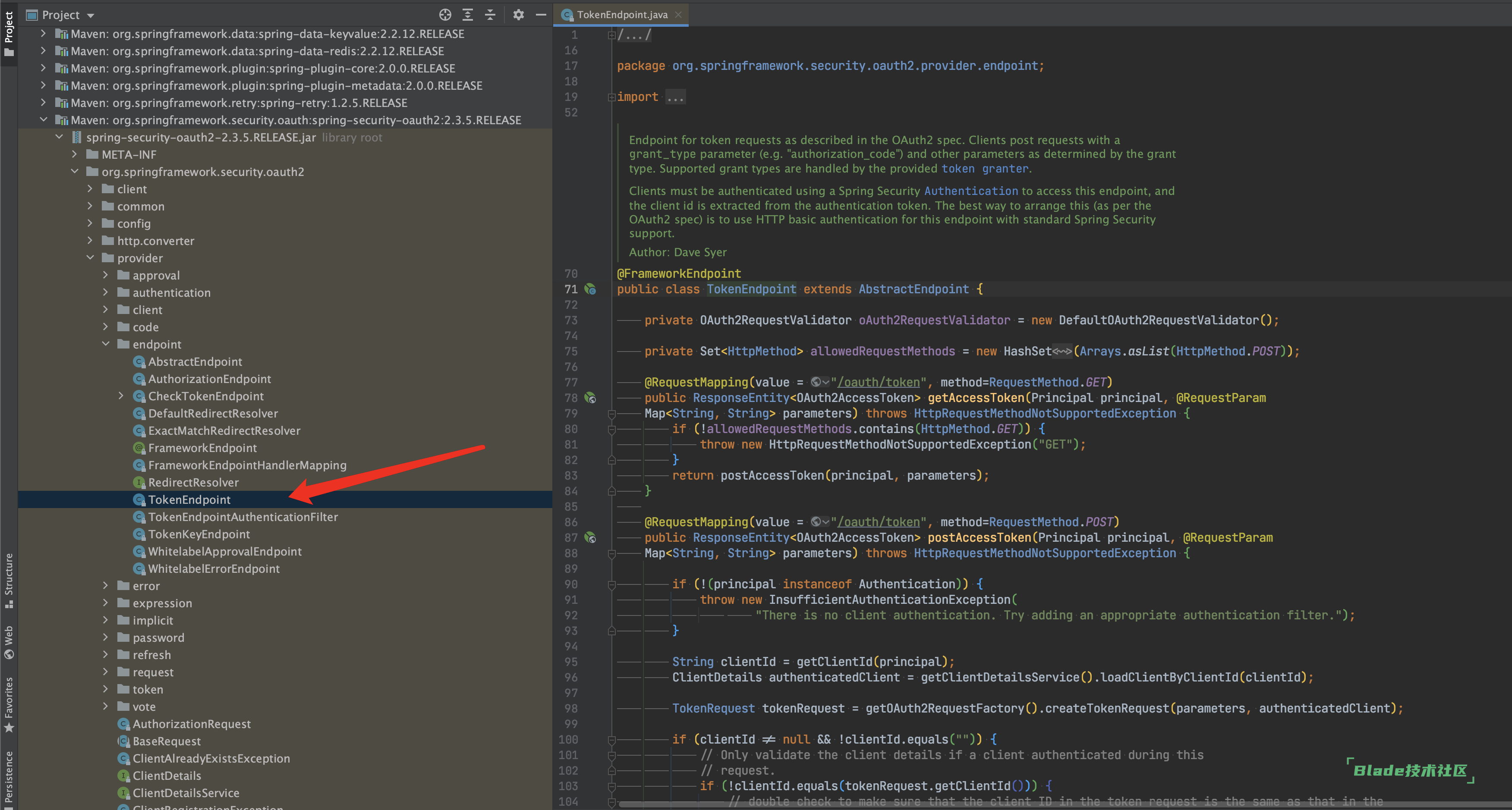The image size is (1512, 810).
Task: Click the Collapse All icon in the Project toolbar
Action: pos(490,15)
